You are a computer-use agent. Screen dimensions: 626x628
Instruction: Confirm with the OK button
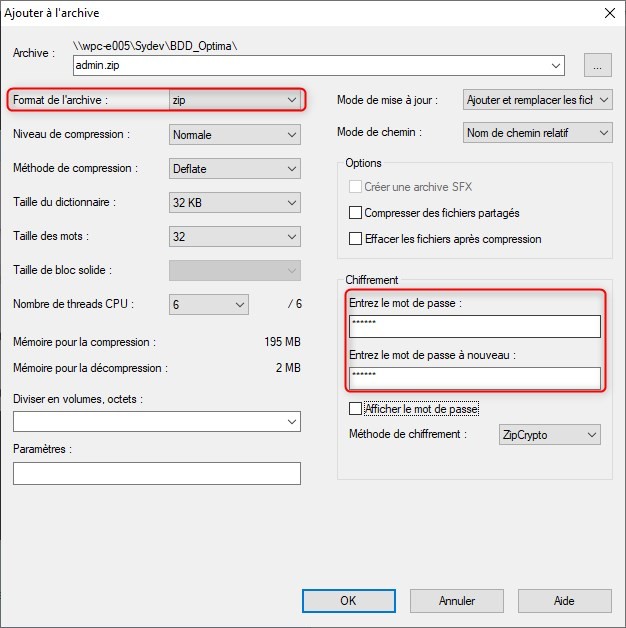pyautogui.click(x=349, y=601)
